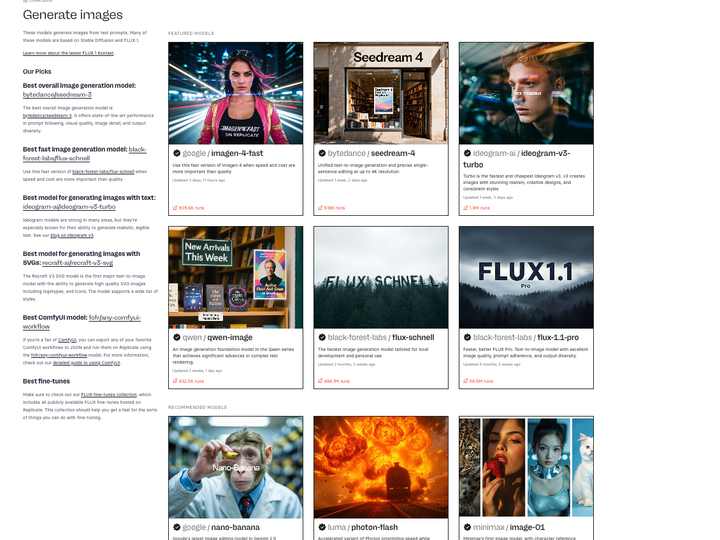Image resolution: width=720 pixels, height=540 pixels.
Task: Click the rocket runs icon under flux-1.1-pro
Action: (x=466, y=381)
